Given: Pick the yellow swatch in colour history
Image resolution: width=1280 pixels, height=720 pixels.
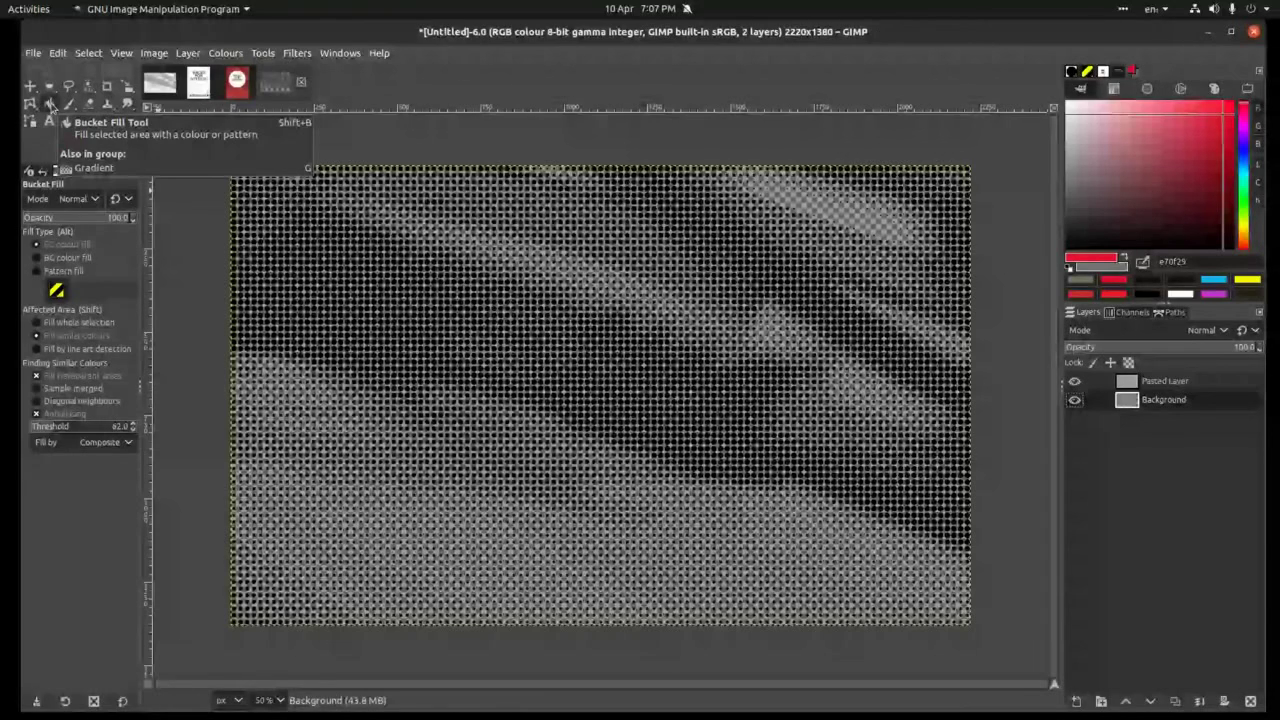Looking at the screenshot, I should pos(1247,280).
